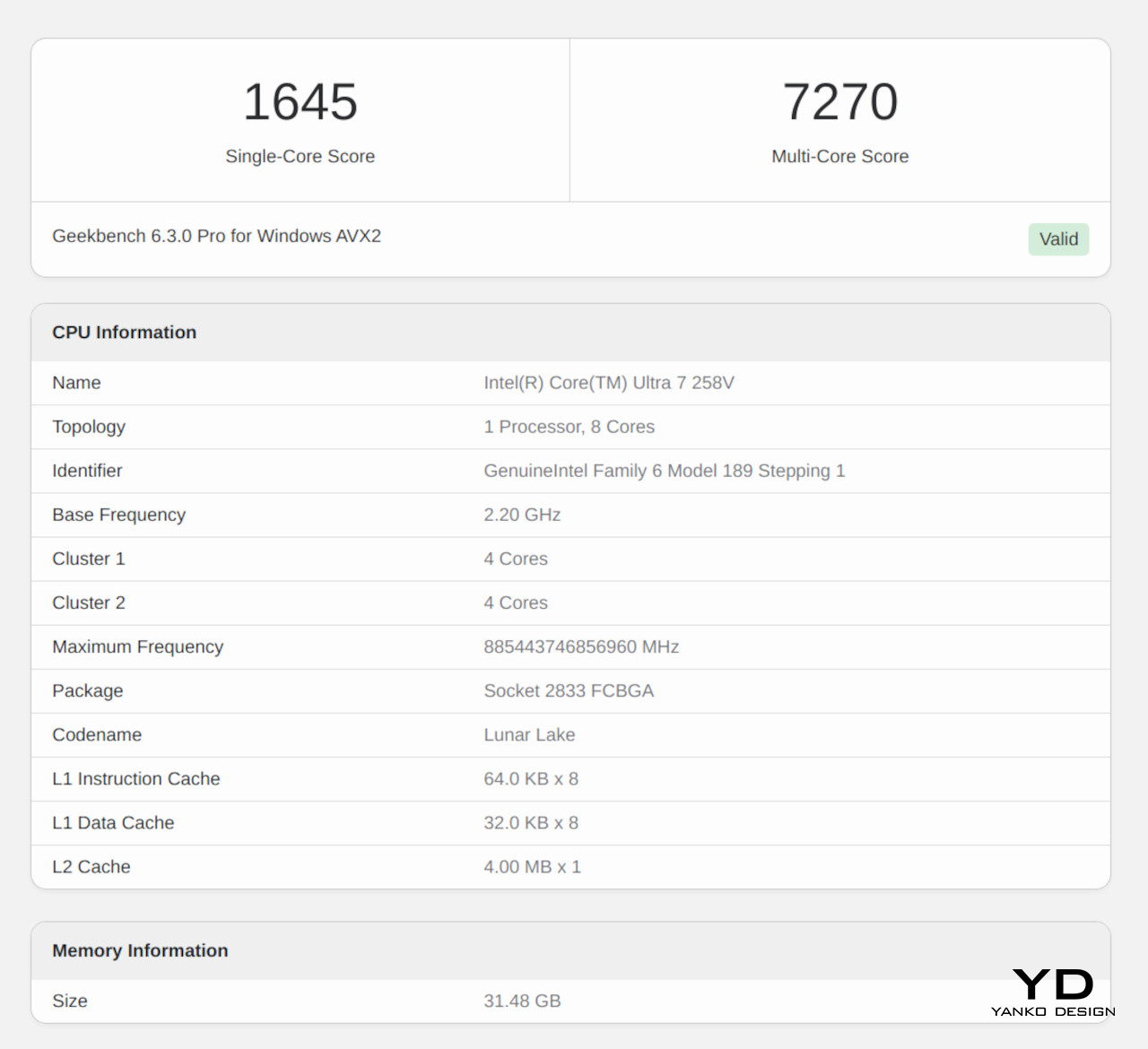Click the GenuineIntel Family 6 identifier value
The image size is (1148, 1049).
click(664, 471)
